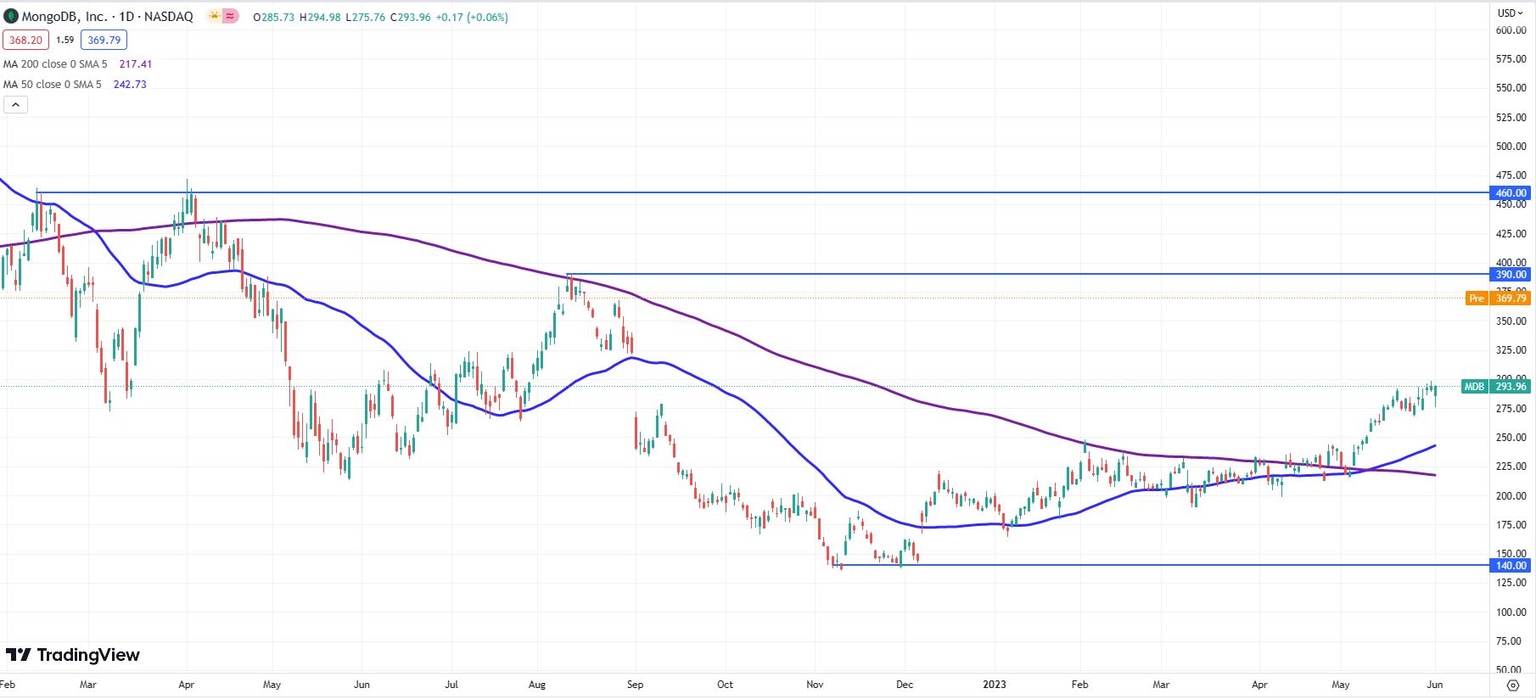Click the Jul label on time axis
1536x698 pixels.
450,685
